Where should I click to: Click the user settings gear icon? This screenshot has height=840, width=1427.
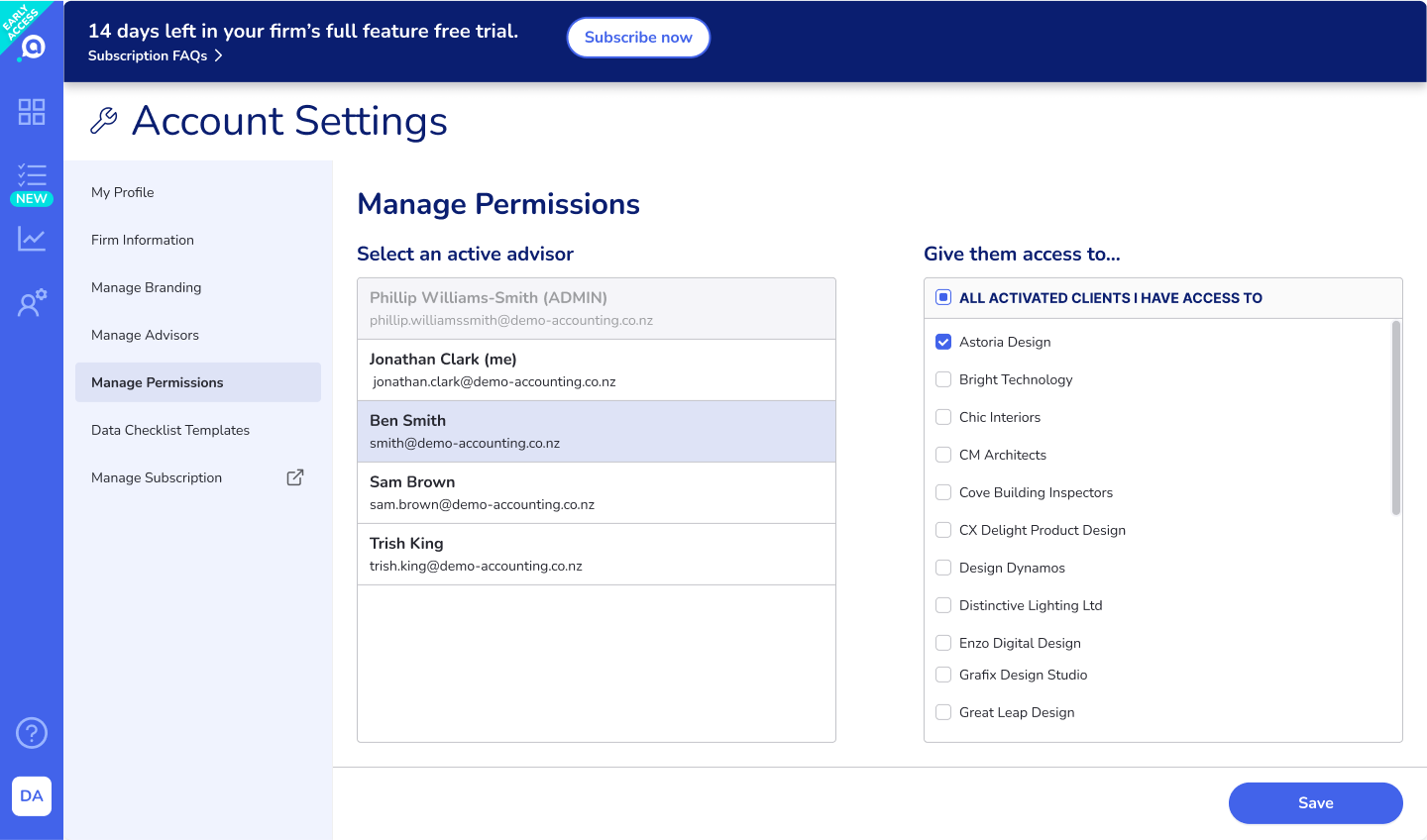tap(32, 303)
